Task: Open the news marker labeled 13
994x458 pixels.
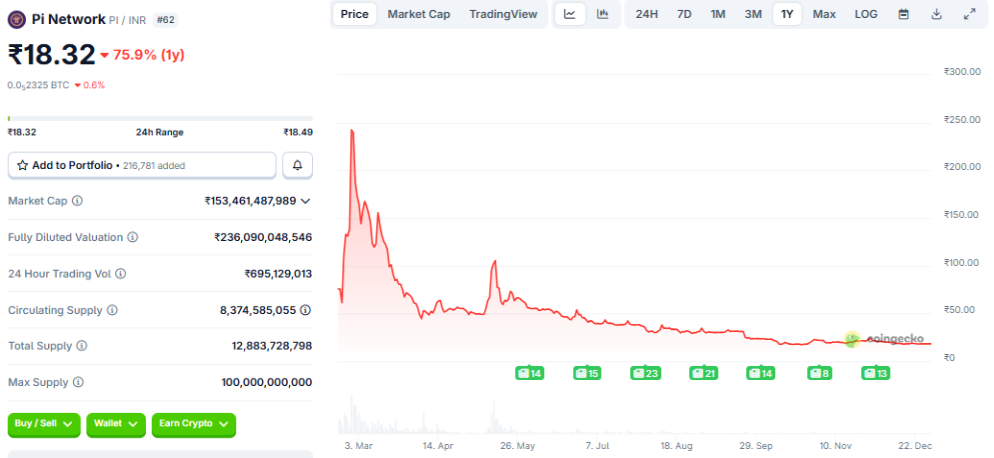Action: coord(875,373)
